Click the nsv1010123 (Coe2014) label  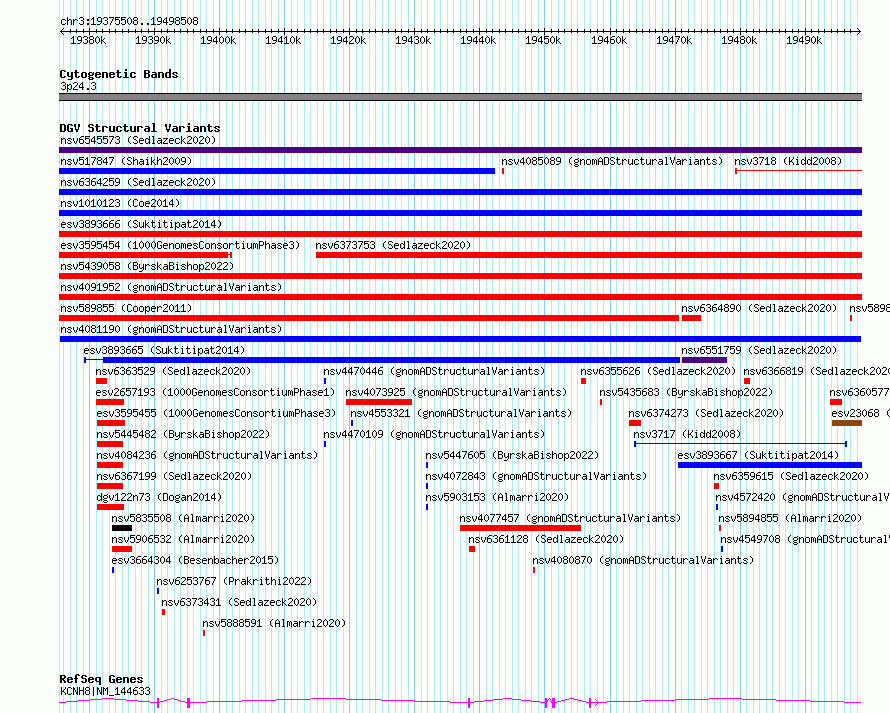120,203
